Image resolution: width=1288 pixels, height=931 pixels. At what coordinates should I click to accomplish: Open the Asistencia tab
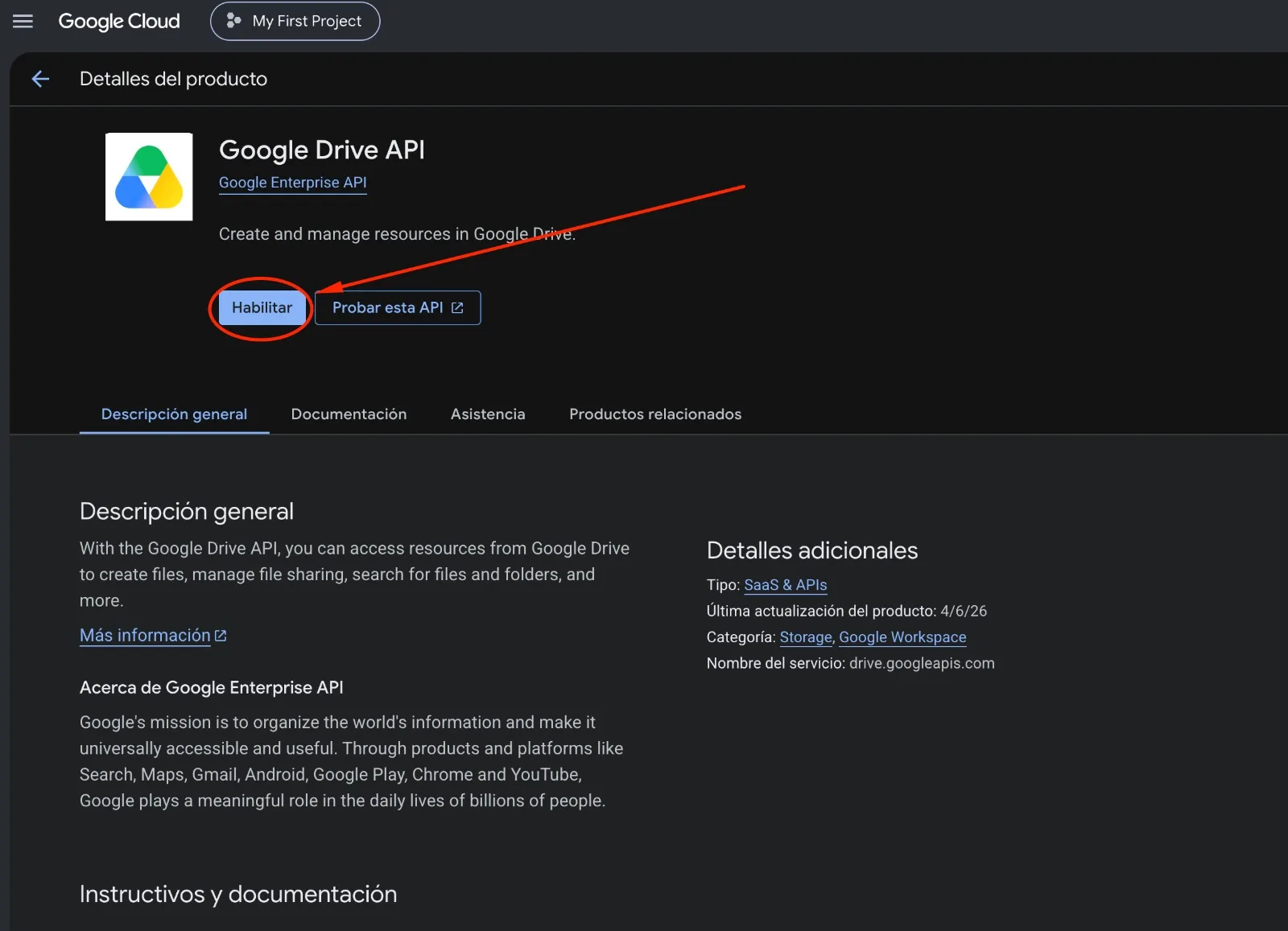pos(488,414)
